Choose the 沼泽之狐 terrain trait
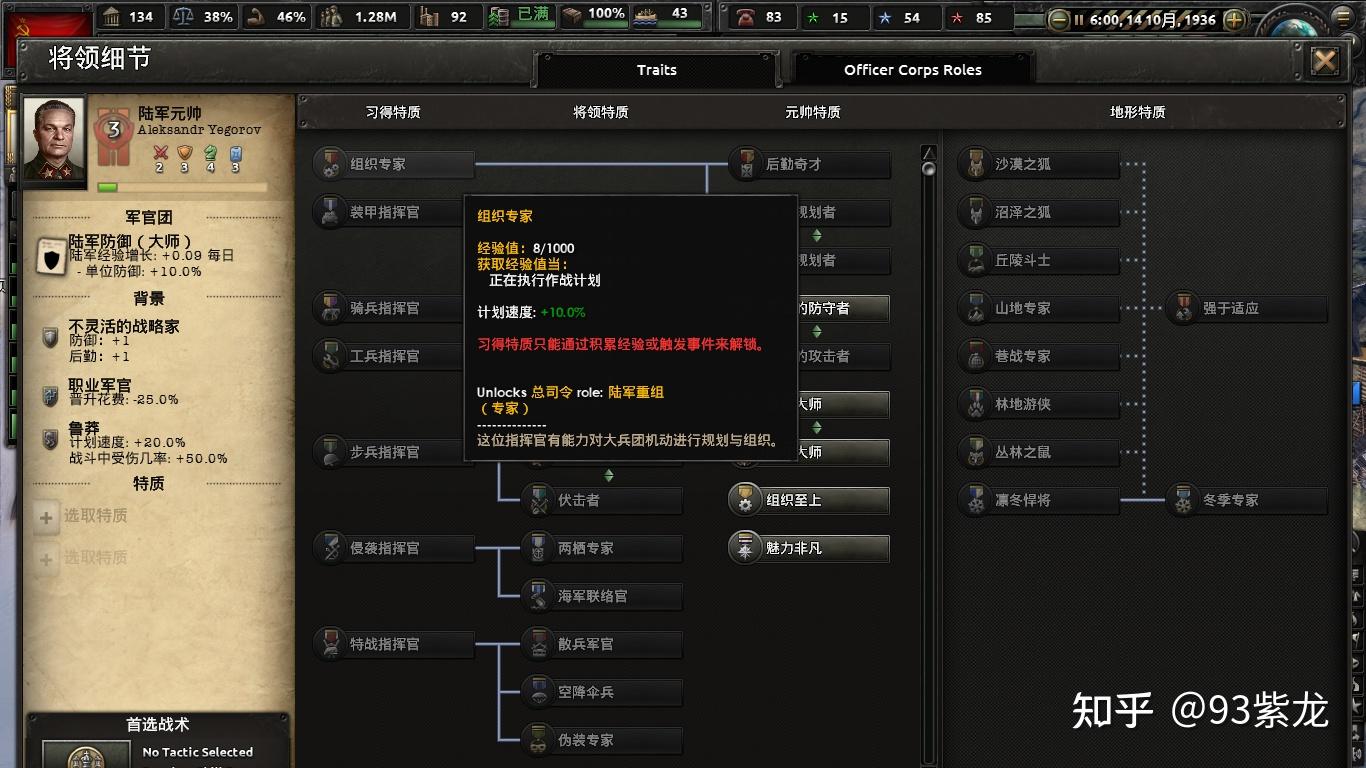The height and width of the screenshot is (768, 1366). coord(1038,212)
